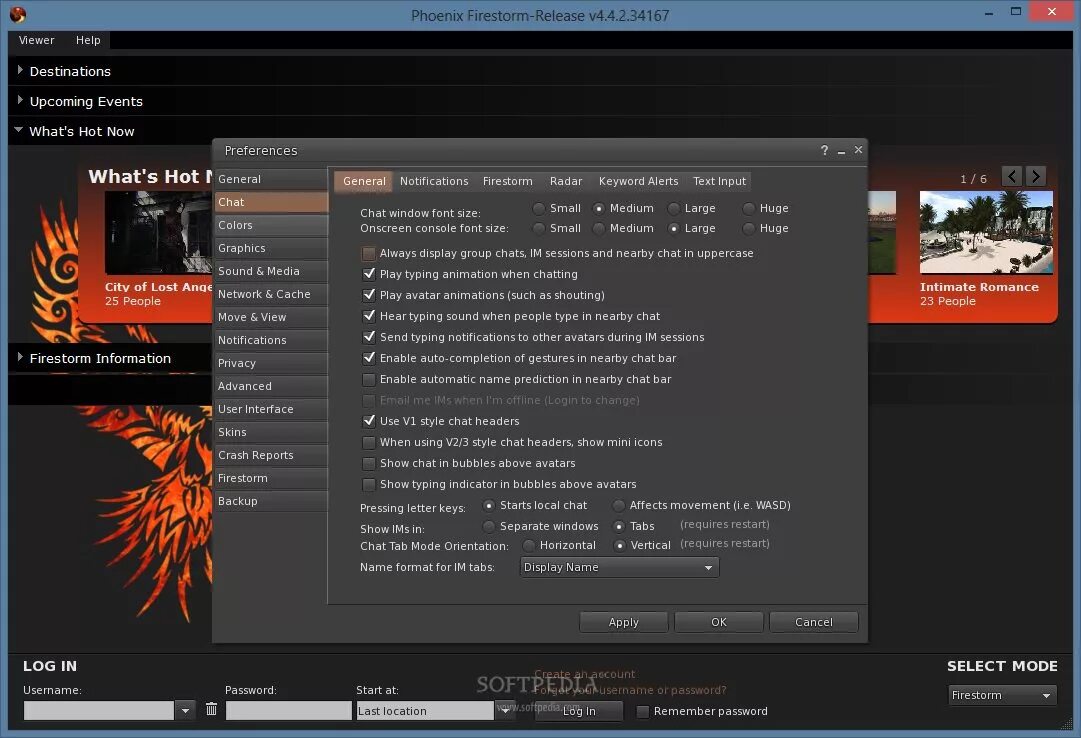Enable typing indicator in bubbles above avatars

tap(369, 484)
